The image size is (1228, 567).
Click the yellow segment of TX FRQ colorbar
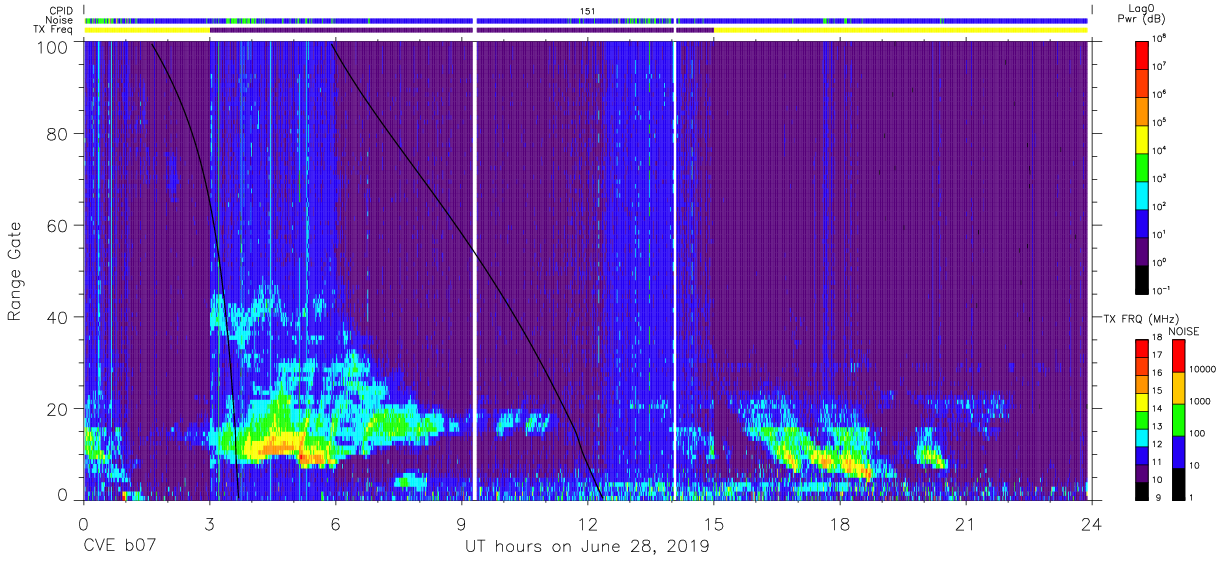pyautogui.click(x=1144, y=401)
